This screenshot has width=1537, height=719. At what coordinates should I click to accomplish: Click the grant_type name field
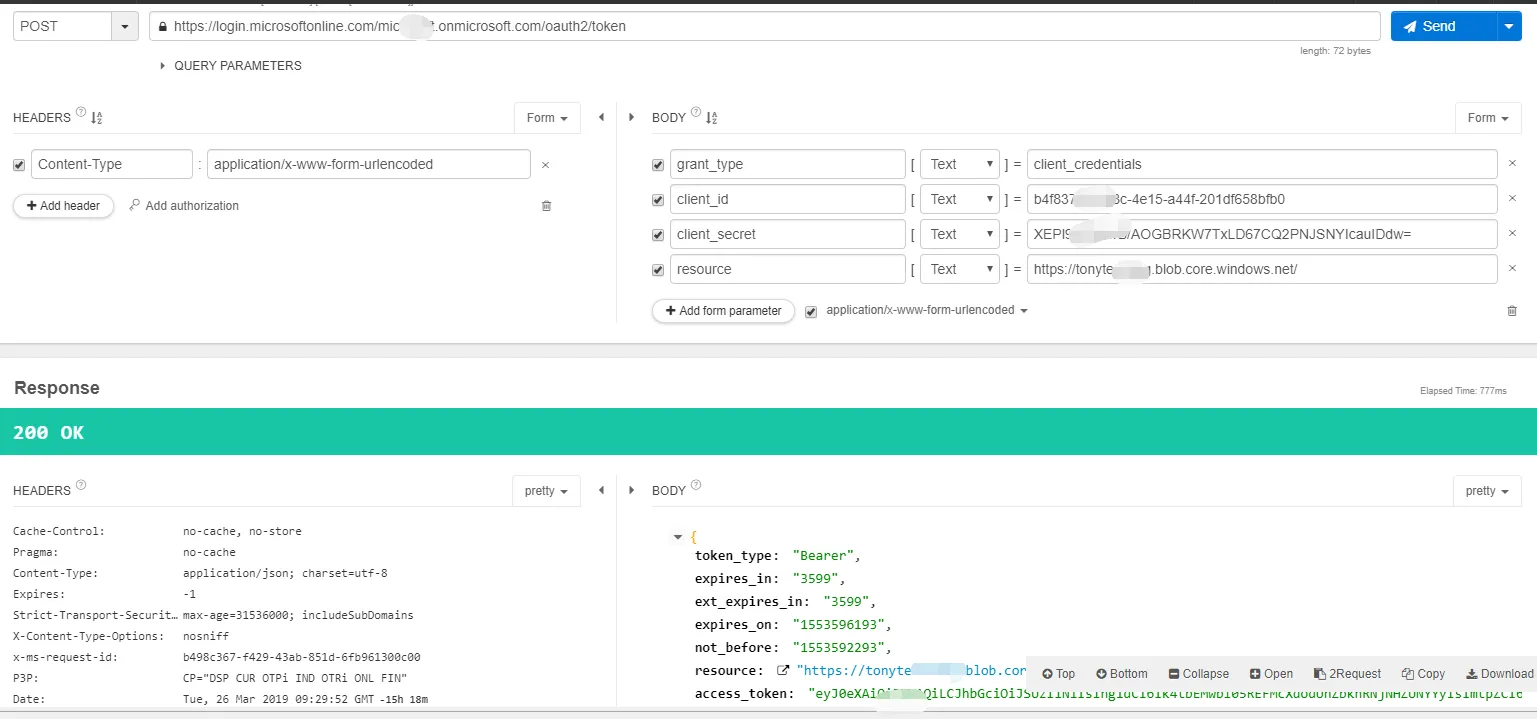787,164
